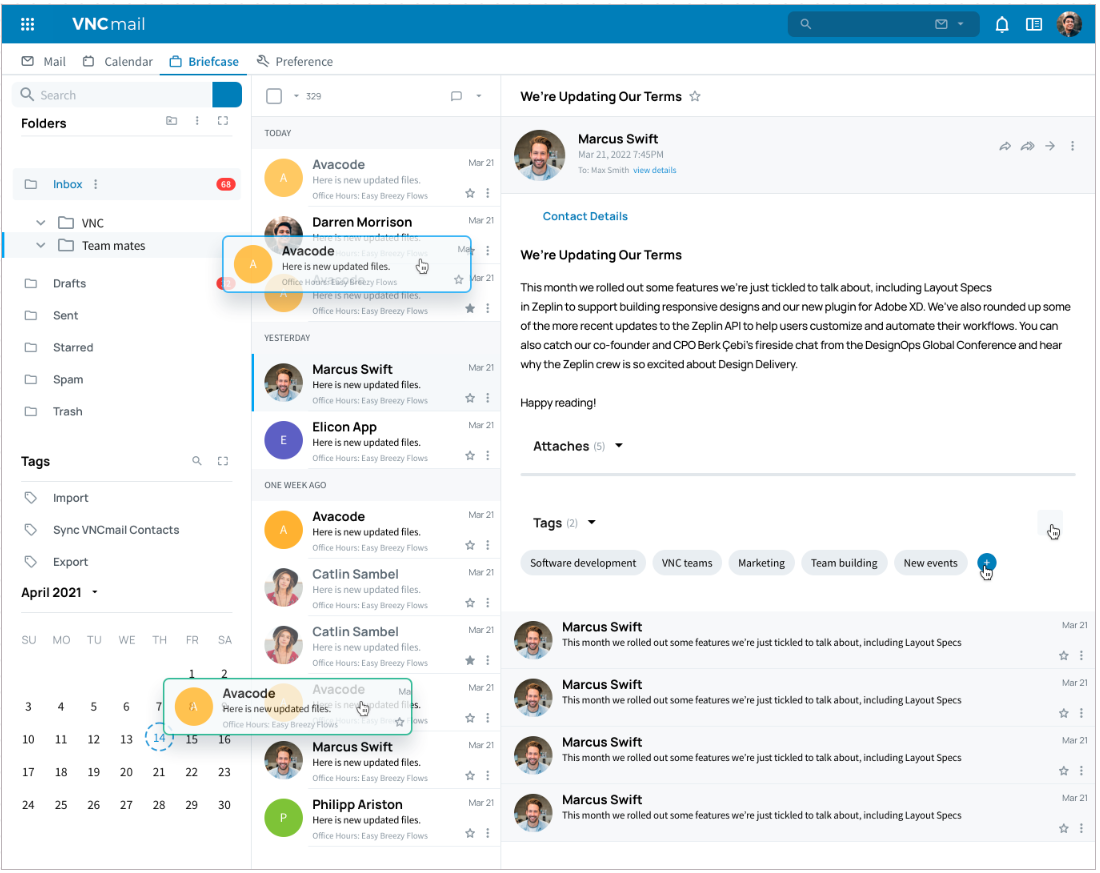Open the Preference tab
Viewport: 1100px width, 873px height.
pos(295,61)
